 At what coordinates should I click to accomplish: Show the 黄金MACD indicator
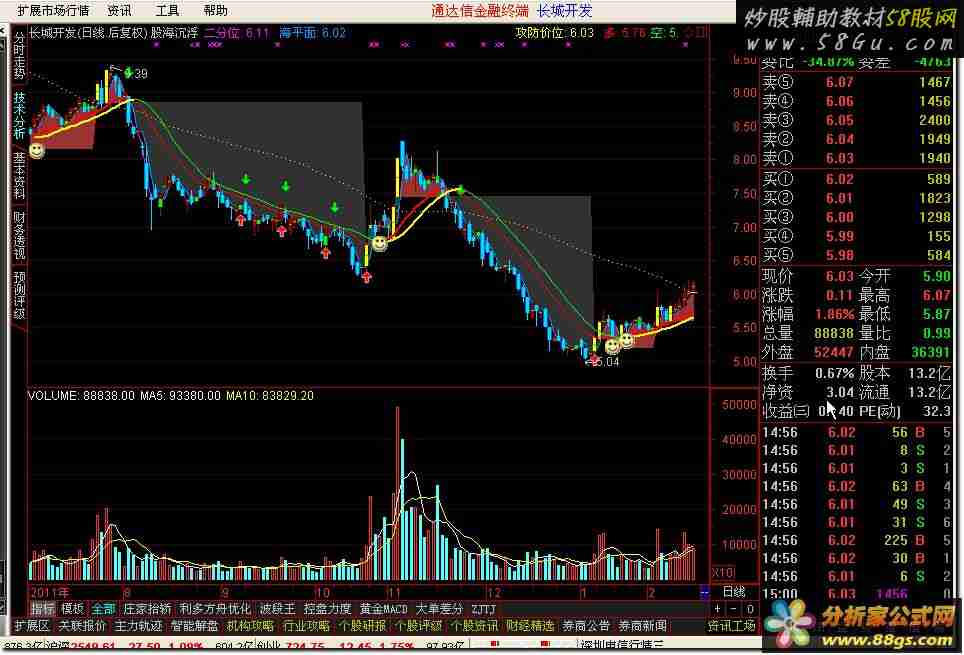tap(384, 609)
